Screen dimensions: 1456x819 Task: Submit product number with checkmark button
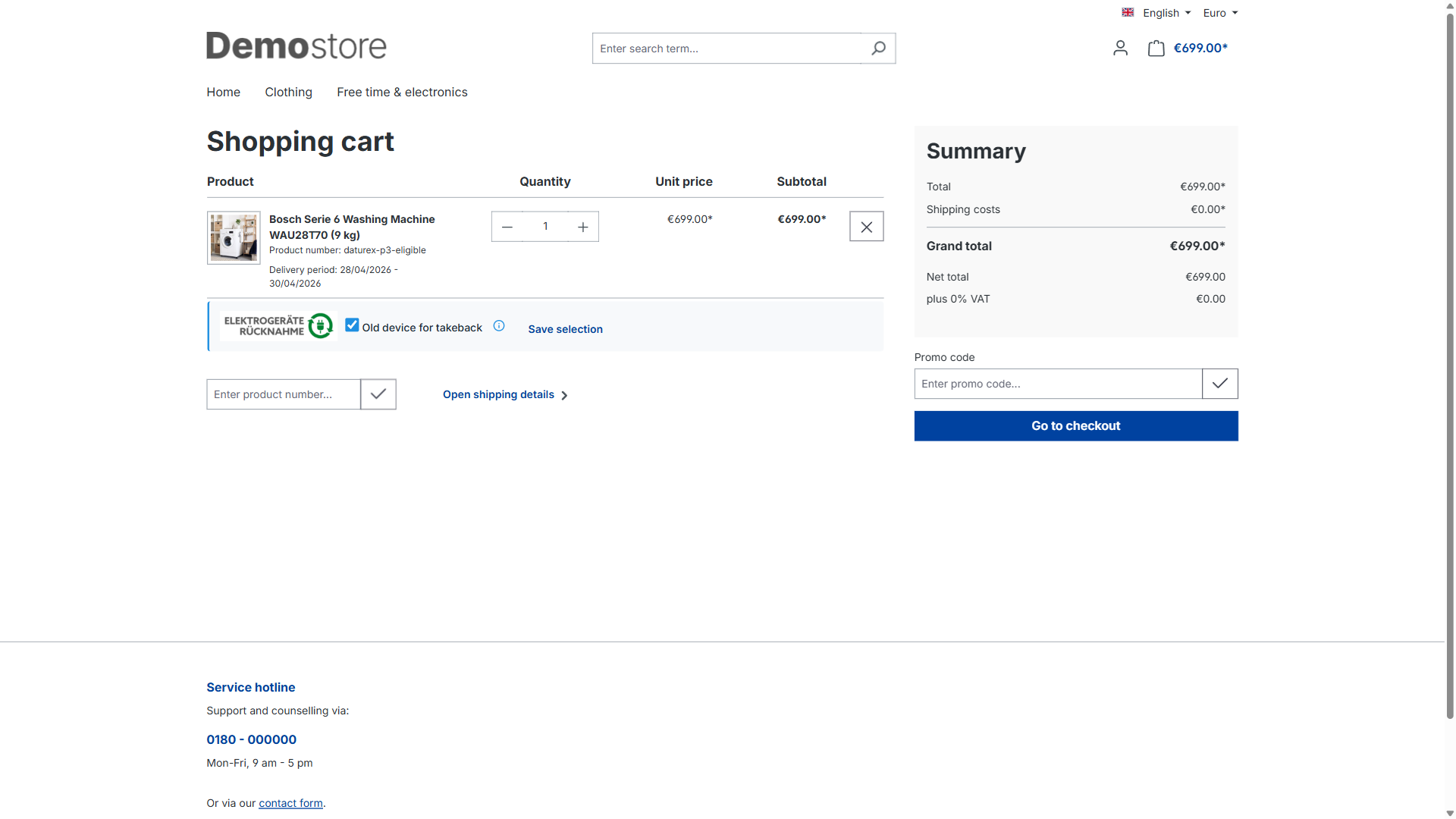378,394
